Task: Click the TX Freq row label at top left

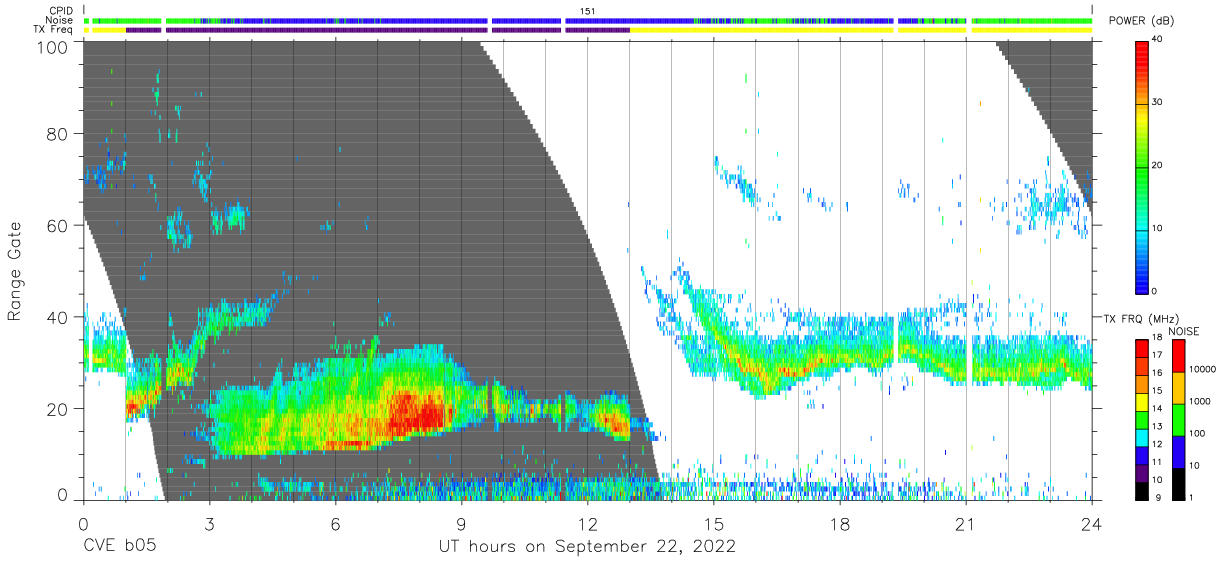Action: (54, 30)
